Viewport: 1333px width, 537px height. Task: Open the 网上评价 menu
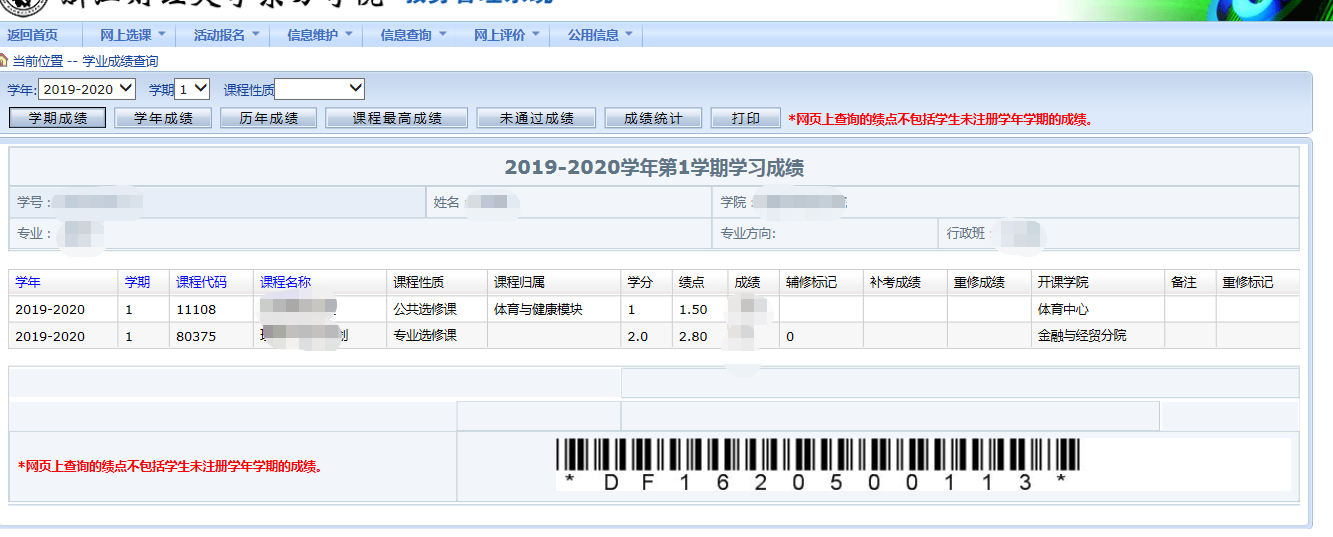[x=506, y=35]
